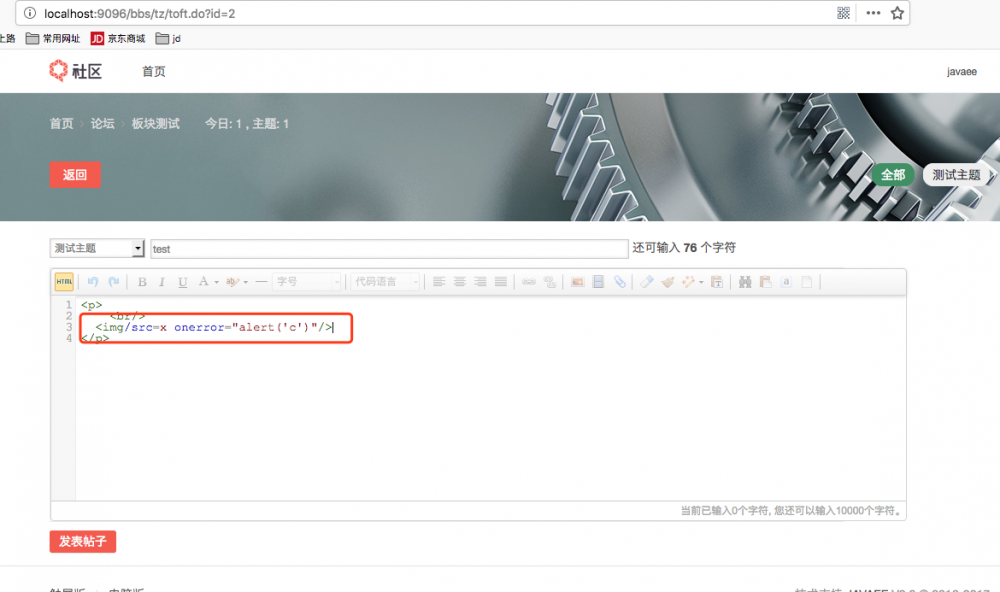
Task: Open the 字号 font size dropdown
Action: click(307, 281)
